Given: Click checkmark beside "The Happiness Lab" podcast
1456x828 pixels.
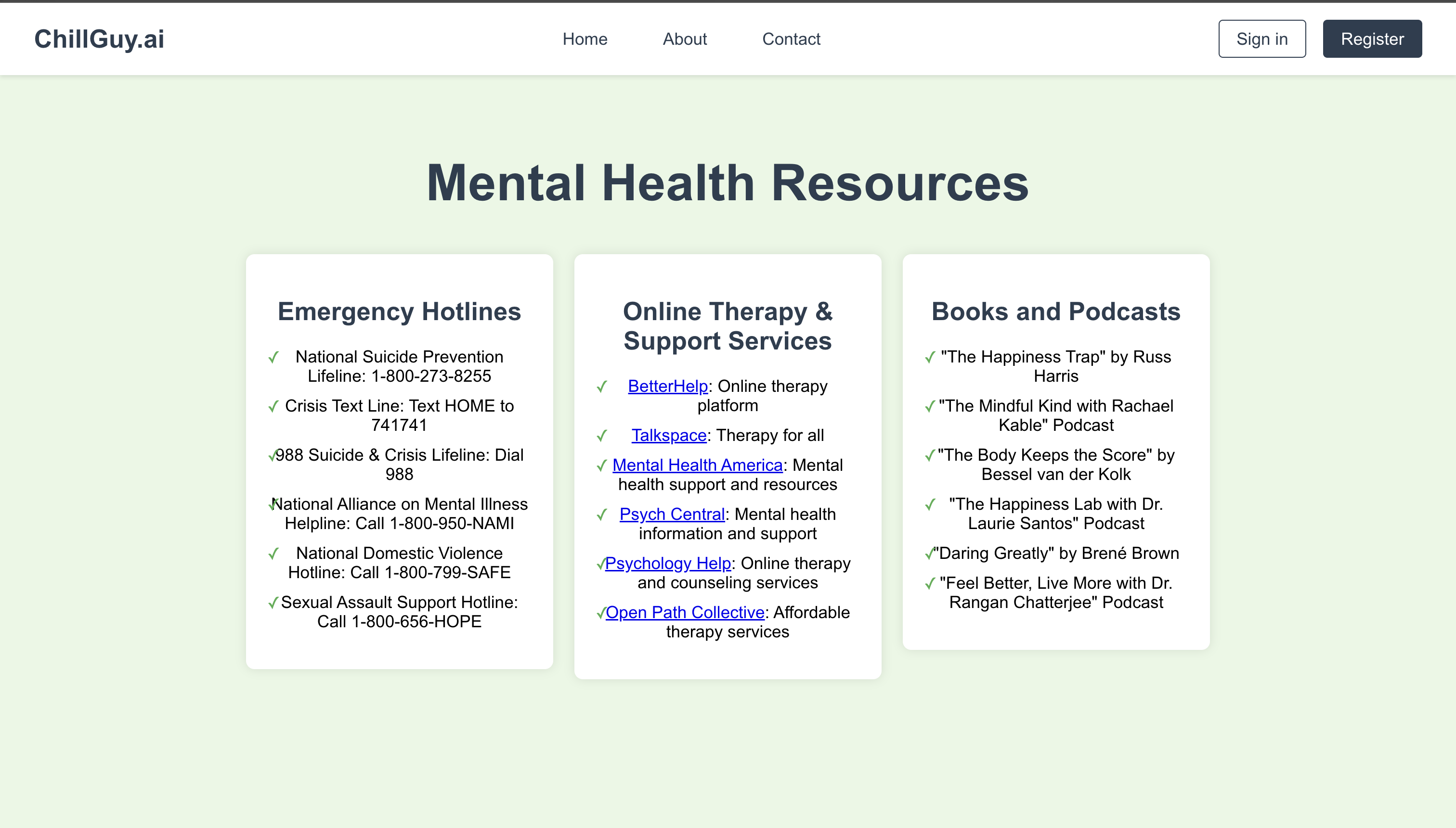Looking at the screenshot, I should coord(930,505).
